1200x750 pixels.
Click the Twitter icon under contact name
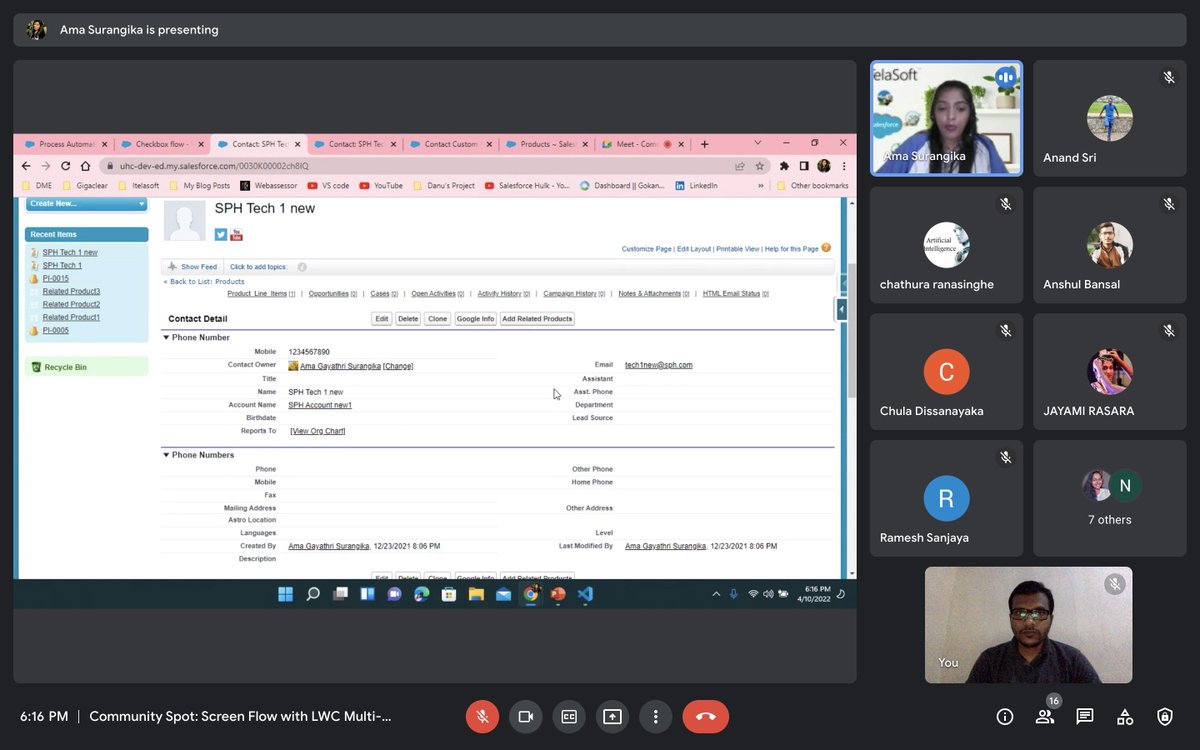221,235
